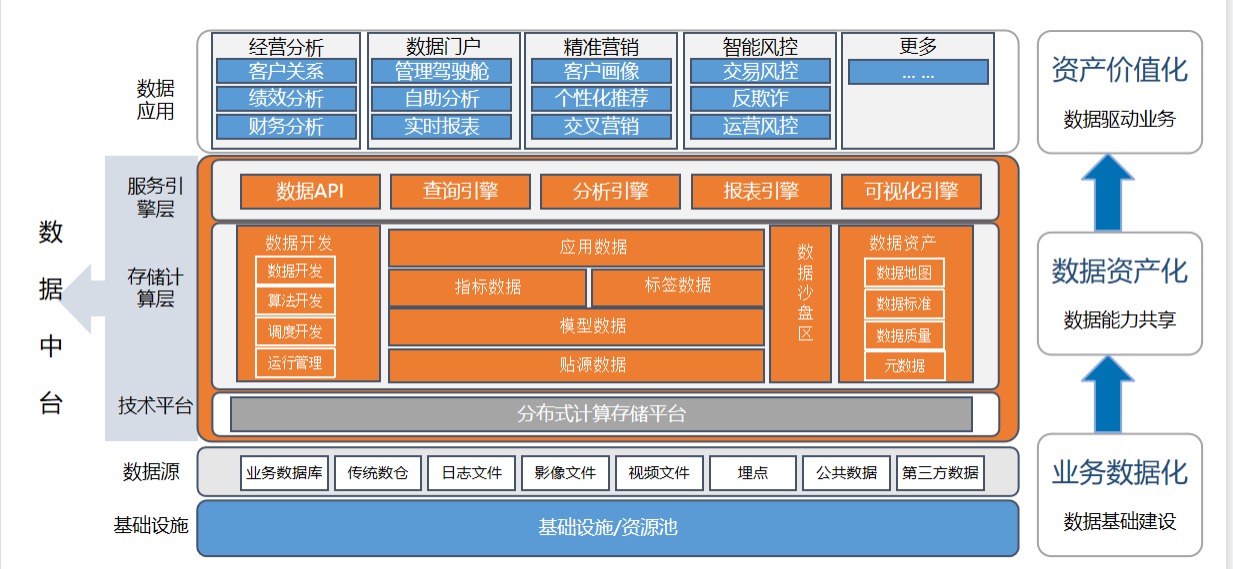Select the 可视化引擎 block
Viewport: 1233px width, 569px height.
pos(910,191)
